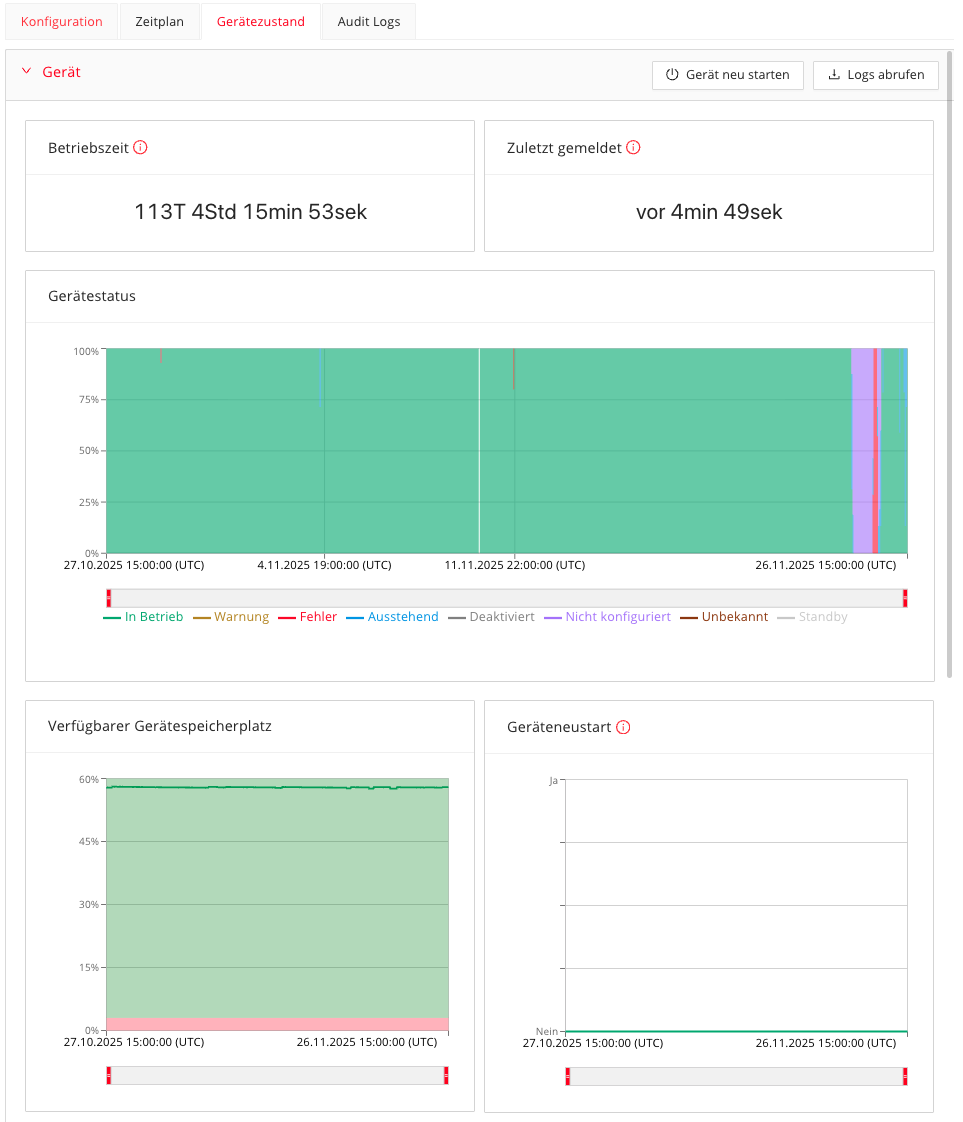Viewport: 963px width, 1122px height.
Task: Collapse the Gerät section chevron
Action: click(26, 72)
